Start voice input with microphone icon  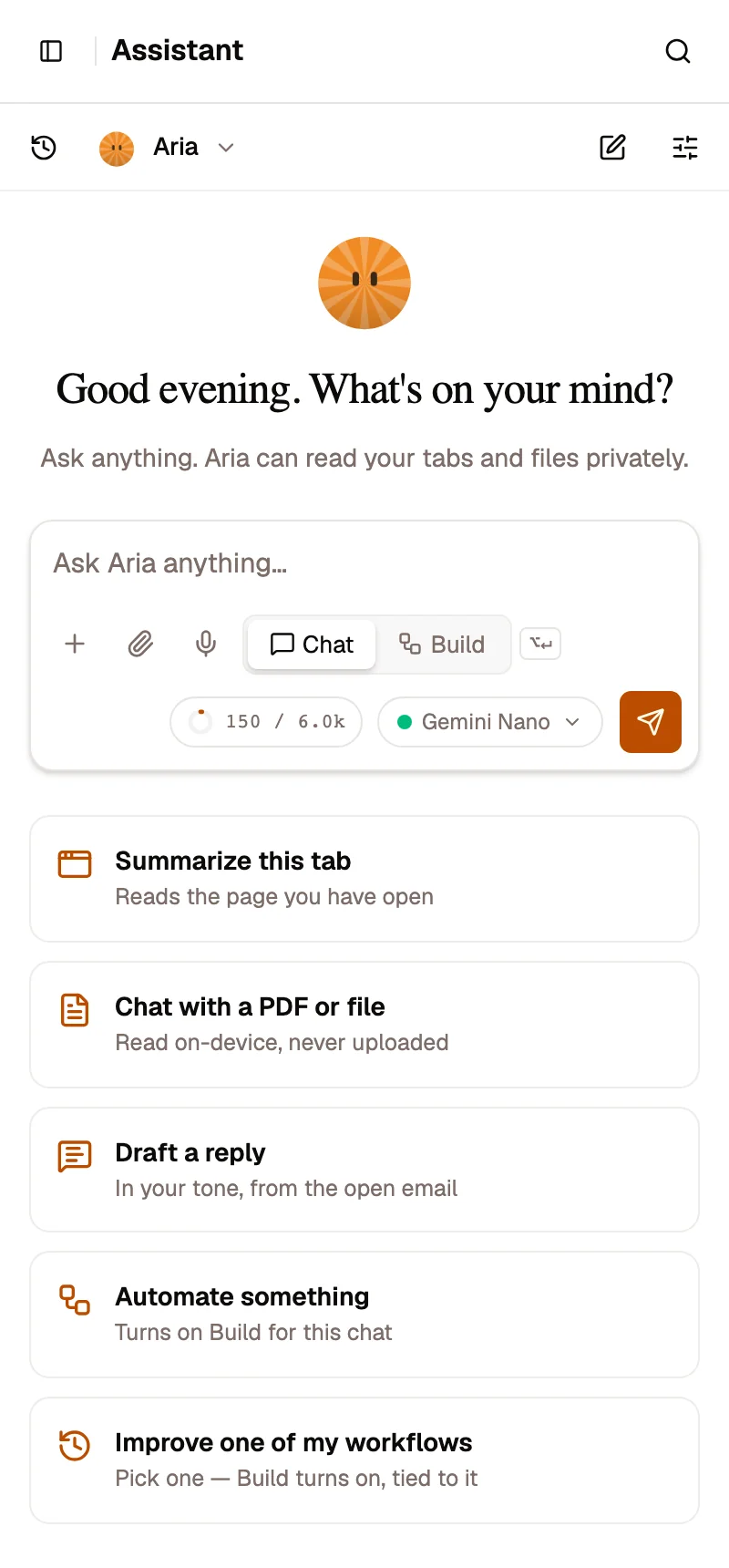point(206,645)
